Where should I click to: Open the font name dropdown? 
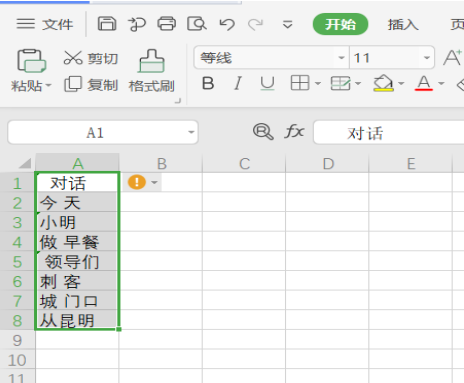(341, 58)
